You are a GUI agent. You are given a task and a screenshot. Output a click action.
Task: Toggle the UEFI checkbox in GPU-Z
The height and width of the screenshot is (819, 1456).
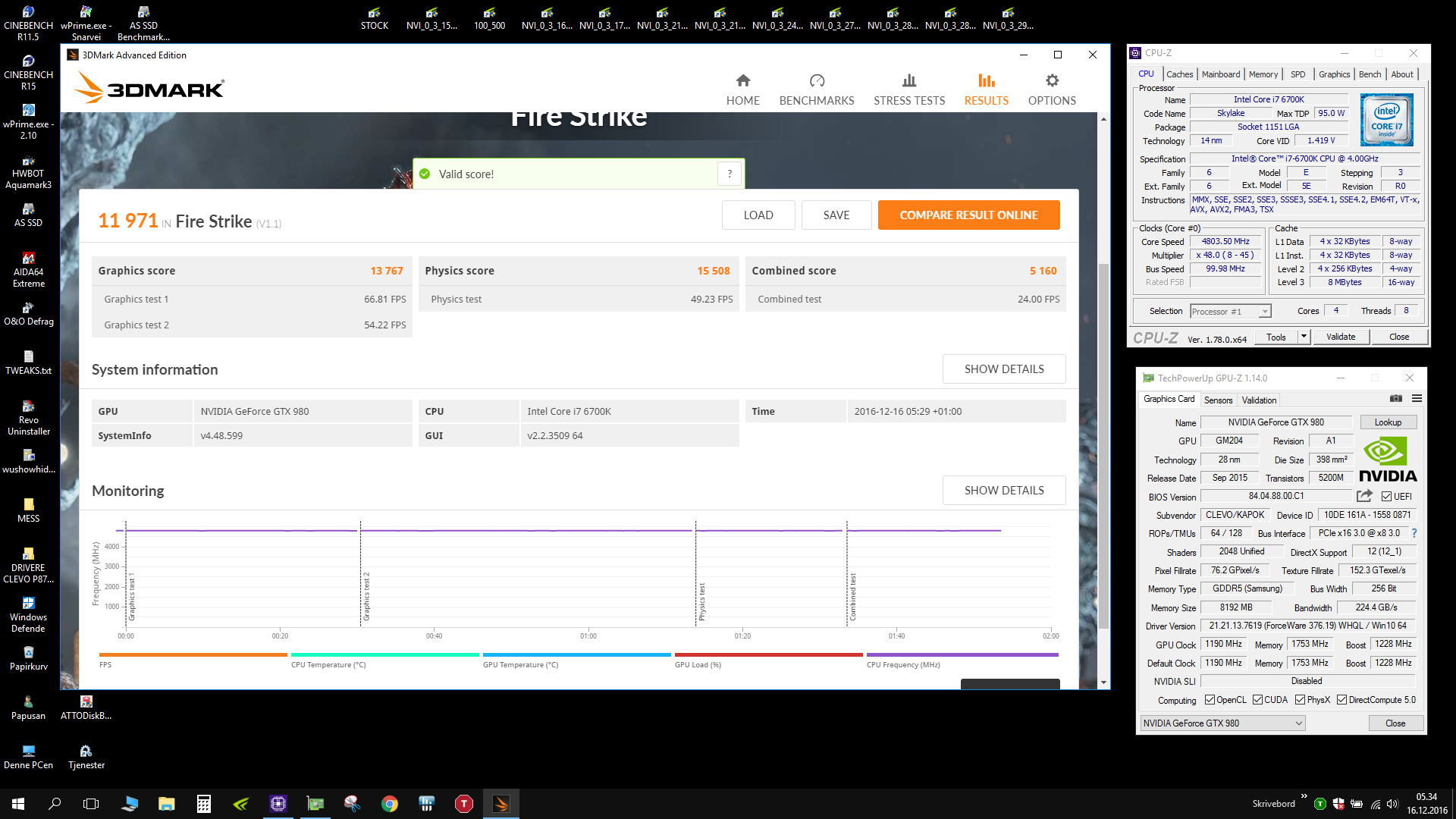click(1386, 497)
